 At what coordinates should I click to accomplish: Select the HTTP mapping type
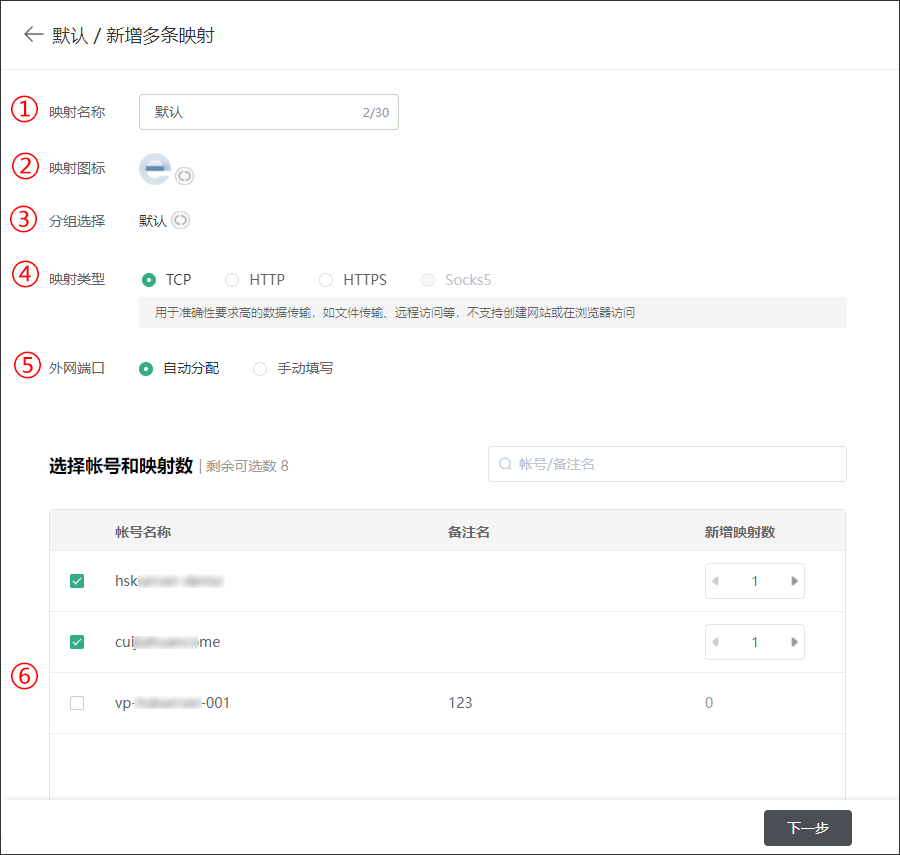(x=232, y=280)
